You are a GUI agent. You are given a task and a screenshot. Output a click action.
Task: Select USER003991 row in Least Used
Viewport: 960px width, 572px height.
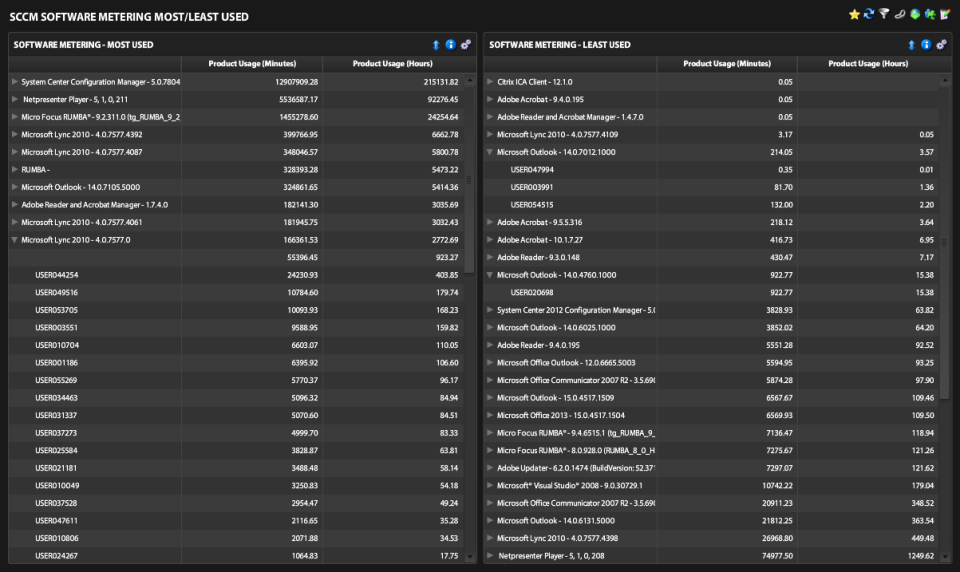pos(712,187)
